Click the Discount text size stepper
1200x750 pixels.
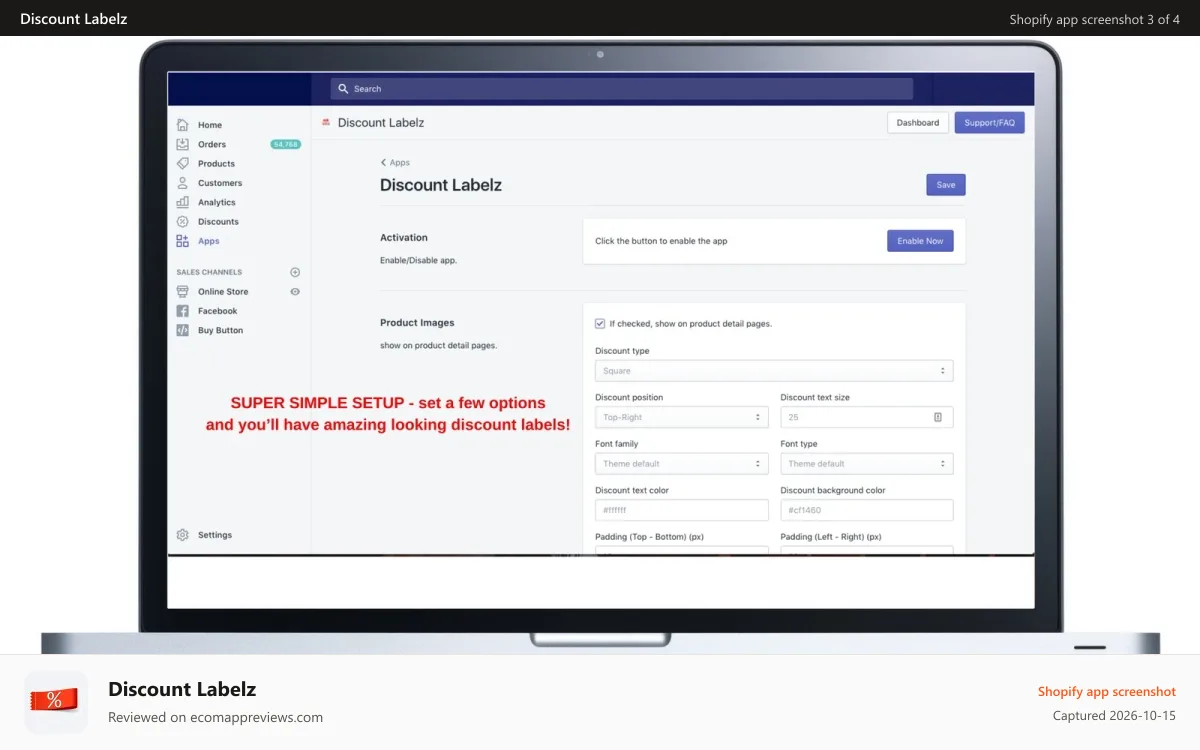938,417
